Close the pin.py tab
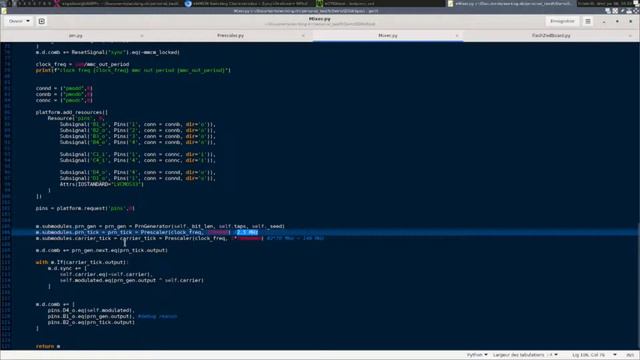640x360 pixels. pyautogui.click(x=142, y=36)
